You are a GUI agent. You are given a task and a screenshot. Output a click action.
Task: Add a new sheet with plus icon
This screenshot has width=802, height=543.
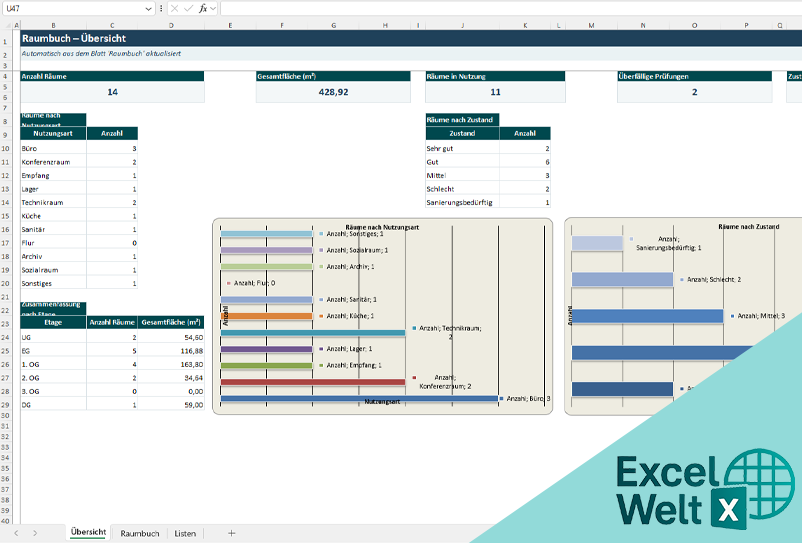(x=231, y=533)
